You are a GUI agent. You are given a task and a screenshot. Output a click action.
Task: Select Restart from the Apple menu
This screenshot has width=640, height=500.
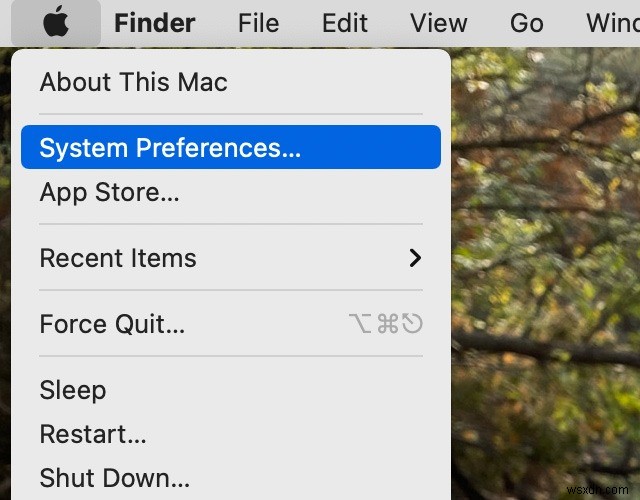(x=93, y=434)
